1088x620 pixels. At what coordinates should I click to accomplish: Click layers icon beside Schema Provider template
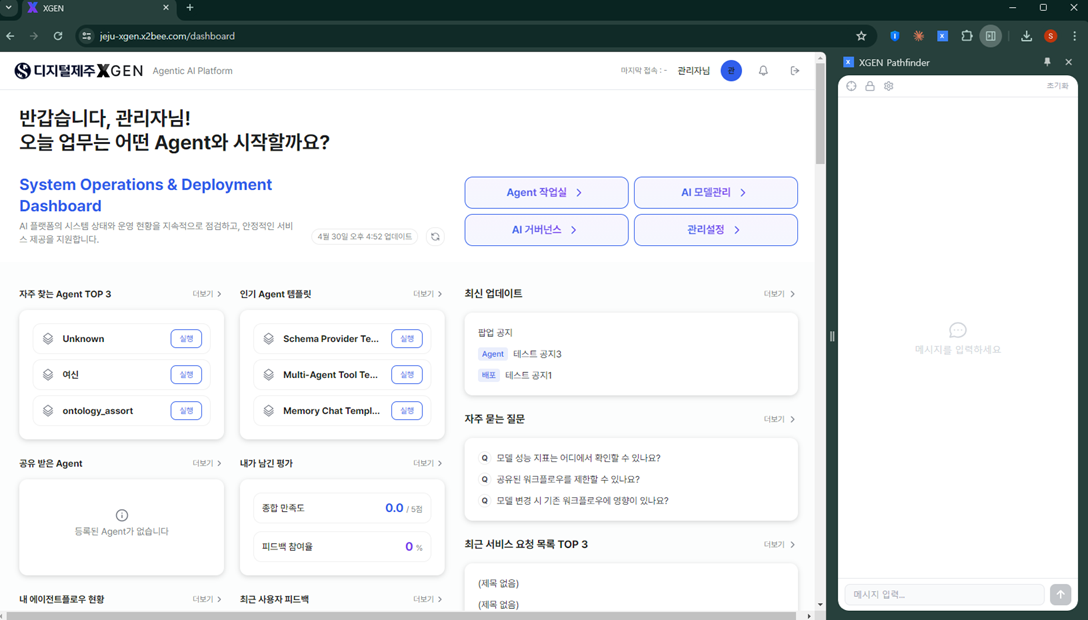click(269, 338)
